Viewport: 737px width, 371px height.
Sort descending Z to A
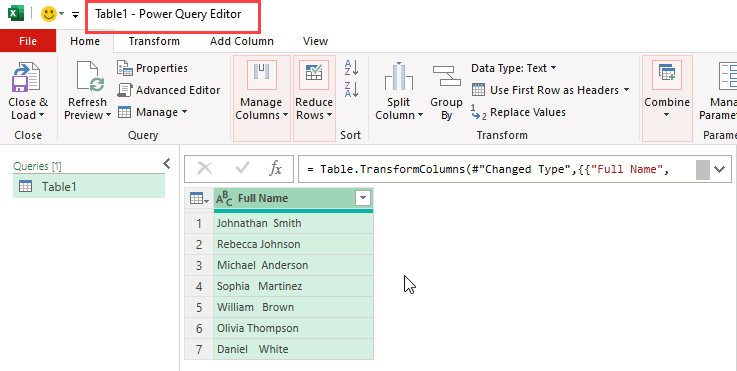(x=352, y=89)
